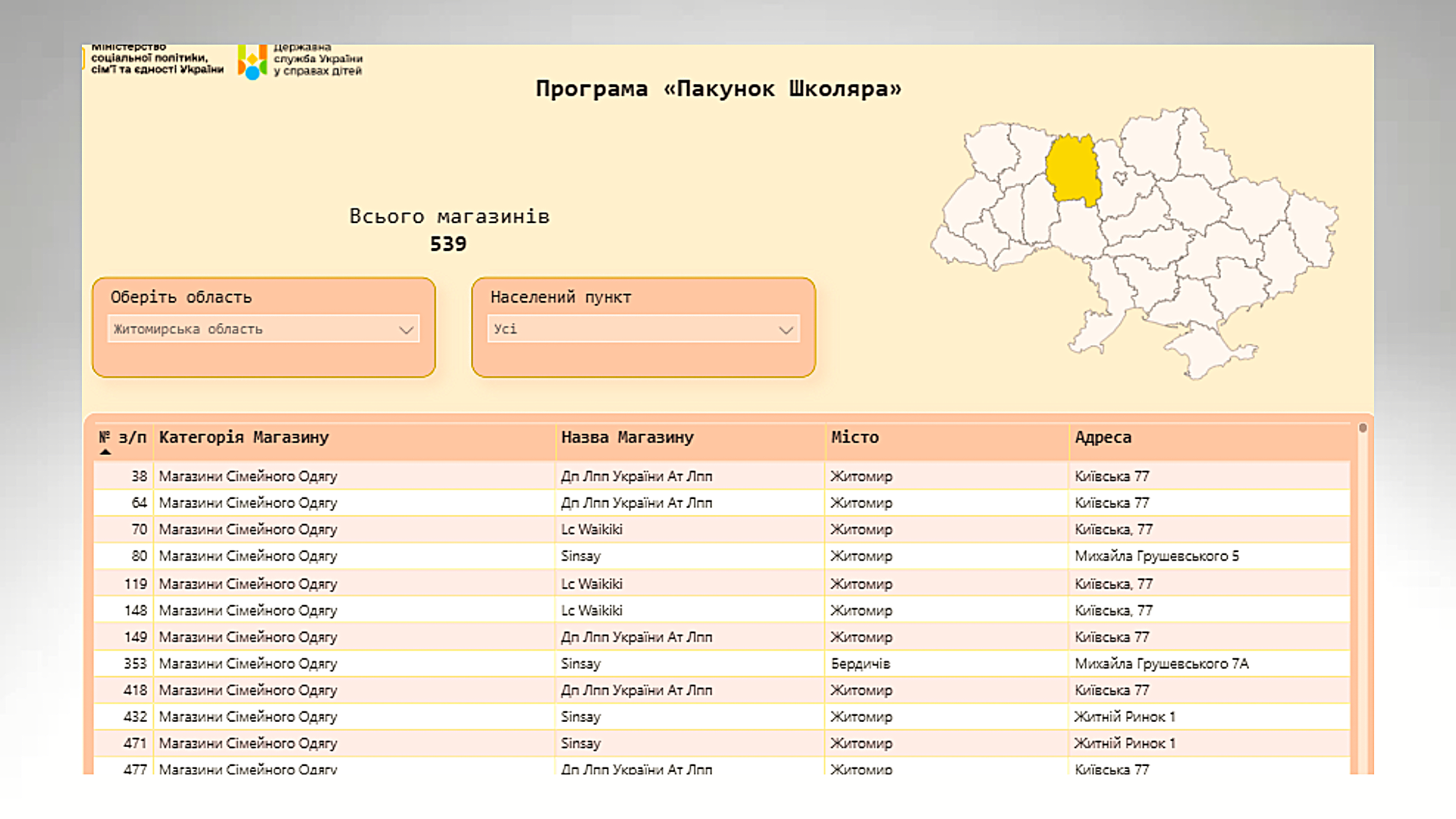1456x819 pixels.
Task: Open the Оберіть область dropdown
Action: click(262, 329)
